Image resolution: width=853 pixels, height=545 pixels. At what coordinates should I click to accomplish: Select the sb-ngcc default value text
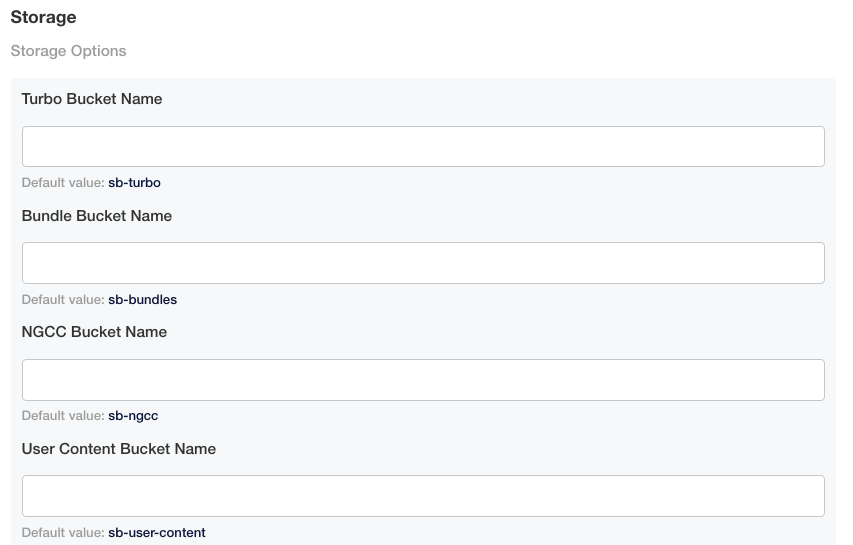click(133, 416)
